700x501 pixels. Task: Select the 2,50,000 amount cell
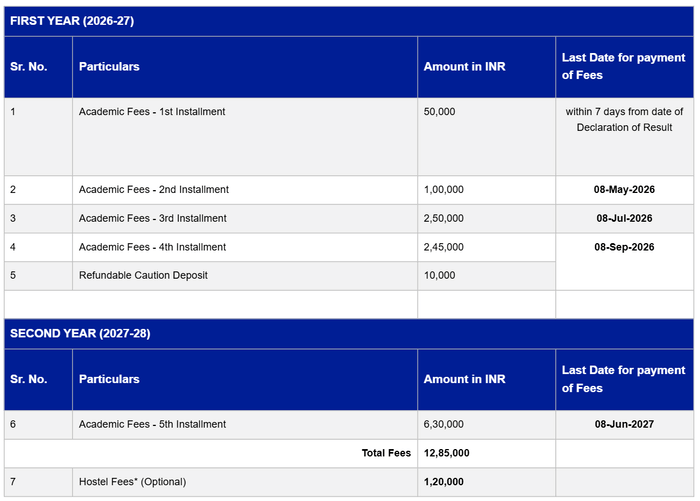tap(444, 218)
